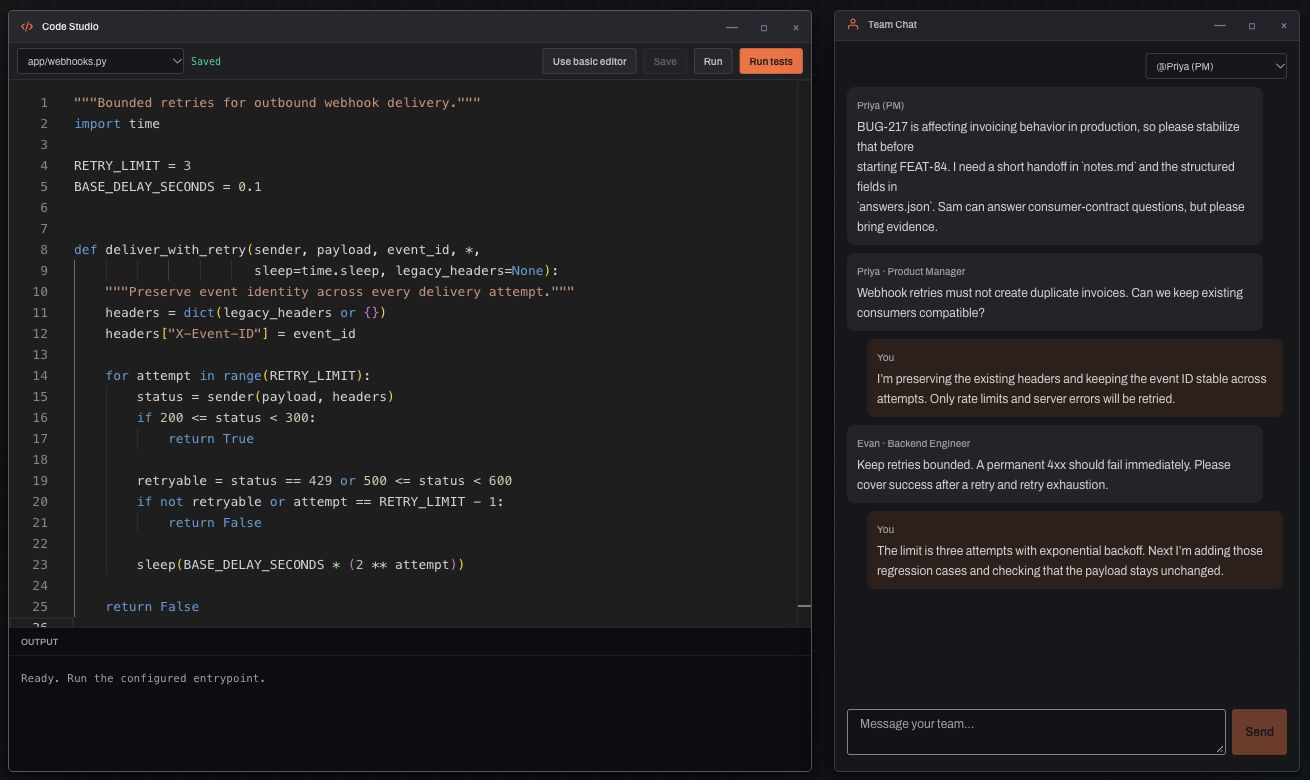Switch to the basic editor

(589, 61)
